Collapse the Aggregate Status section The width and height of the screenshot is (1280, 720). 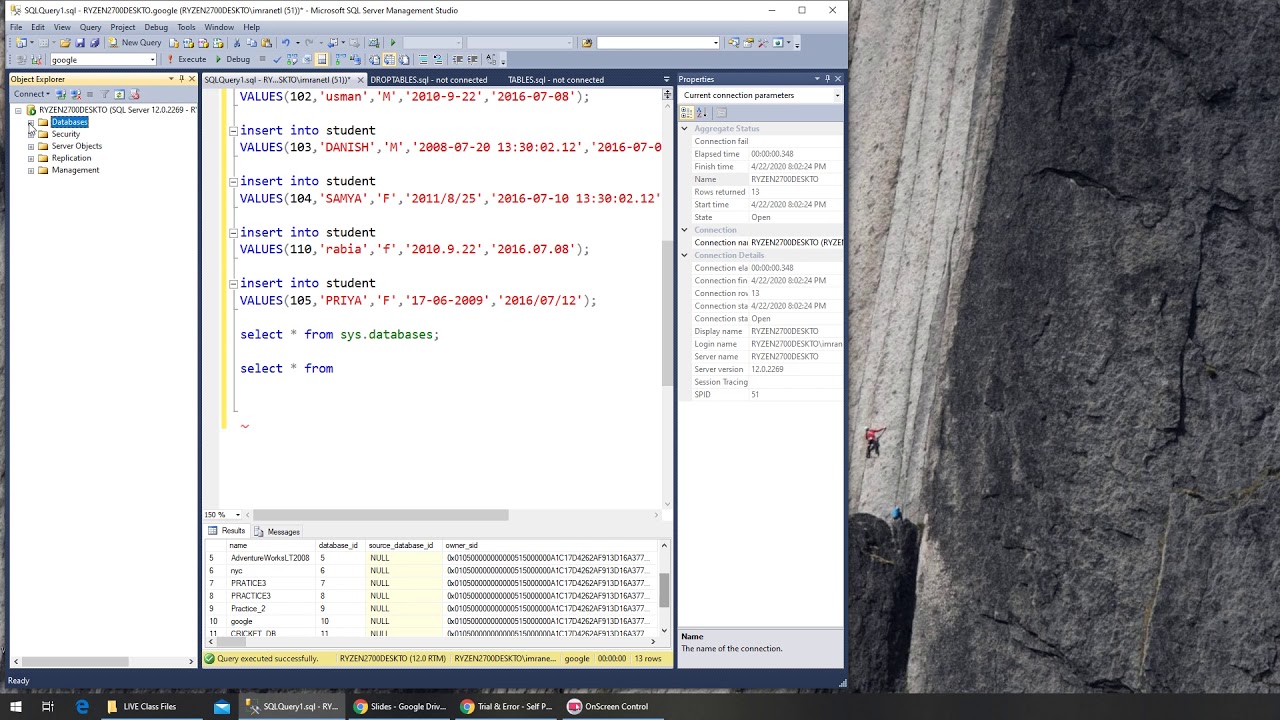pos(685,128)
